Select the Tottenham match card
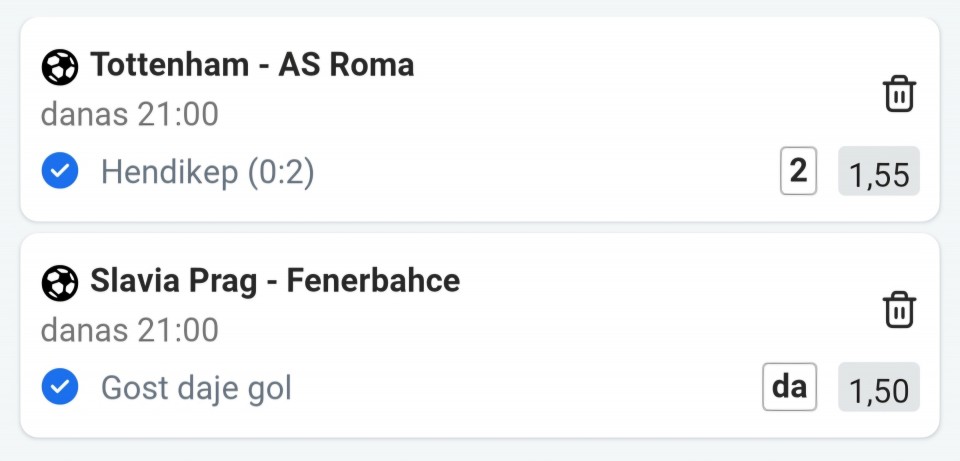 click(x=480, y=119)
